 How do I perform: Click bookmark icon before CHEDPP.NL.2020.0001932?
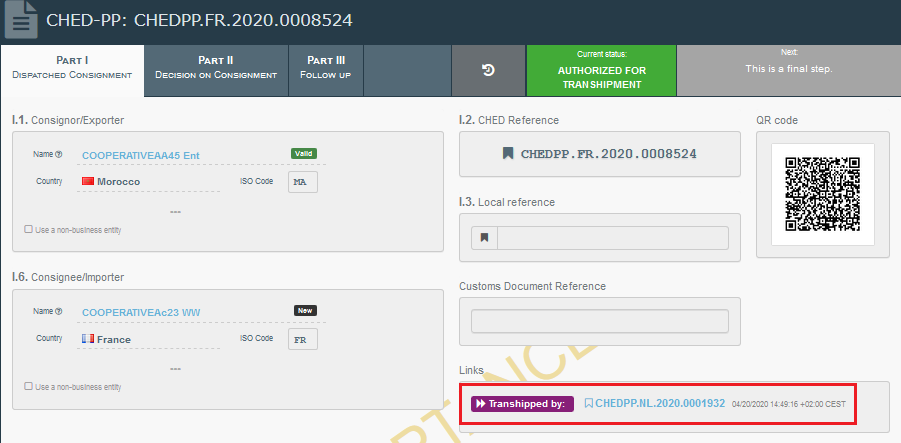[x=588, y=403]
